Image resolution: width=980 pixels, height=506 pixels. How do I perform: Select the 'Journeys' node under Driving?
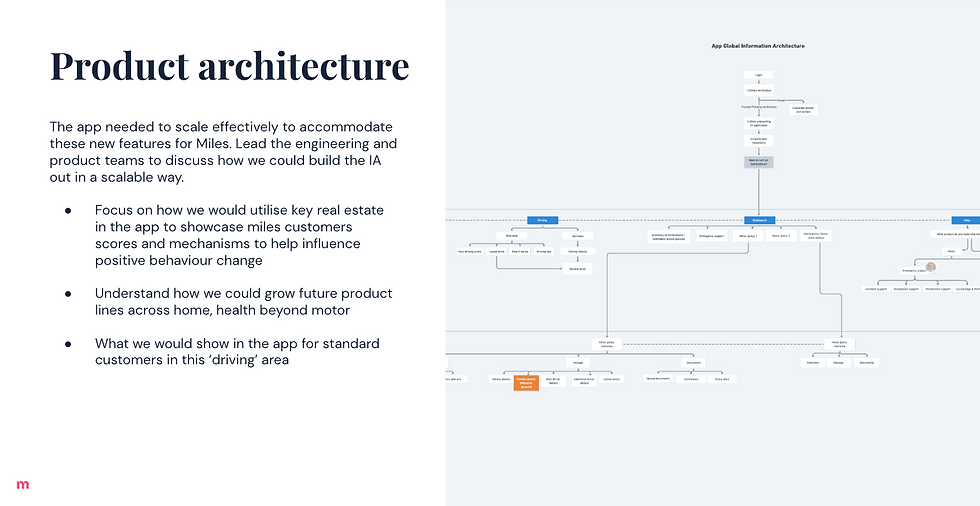pos(578,236)
